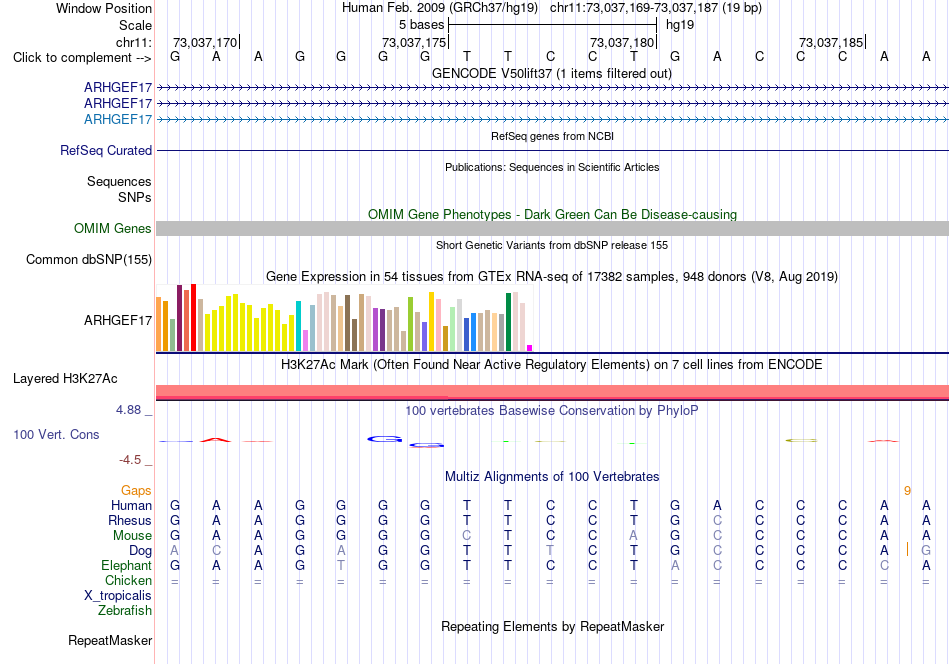Click the orange gap marker labeled 9

[x=907, y=491]
